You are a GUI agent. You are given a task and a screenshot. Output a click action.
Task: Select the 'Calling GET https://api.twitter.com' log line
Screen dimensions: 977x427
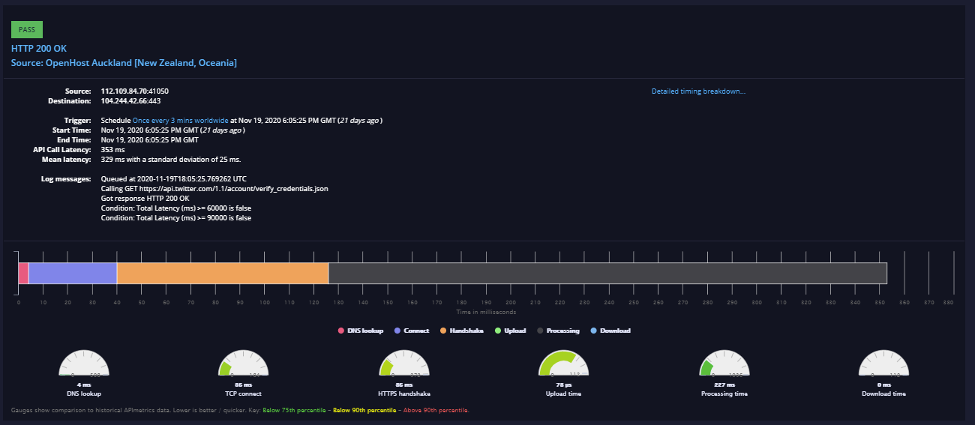[x=214, y=188]
